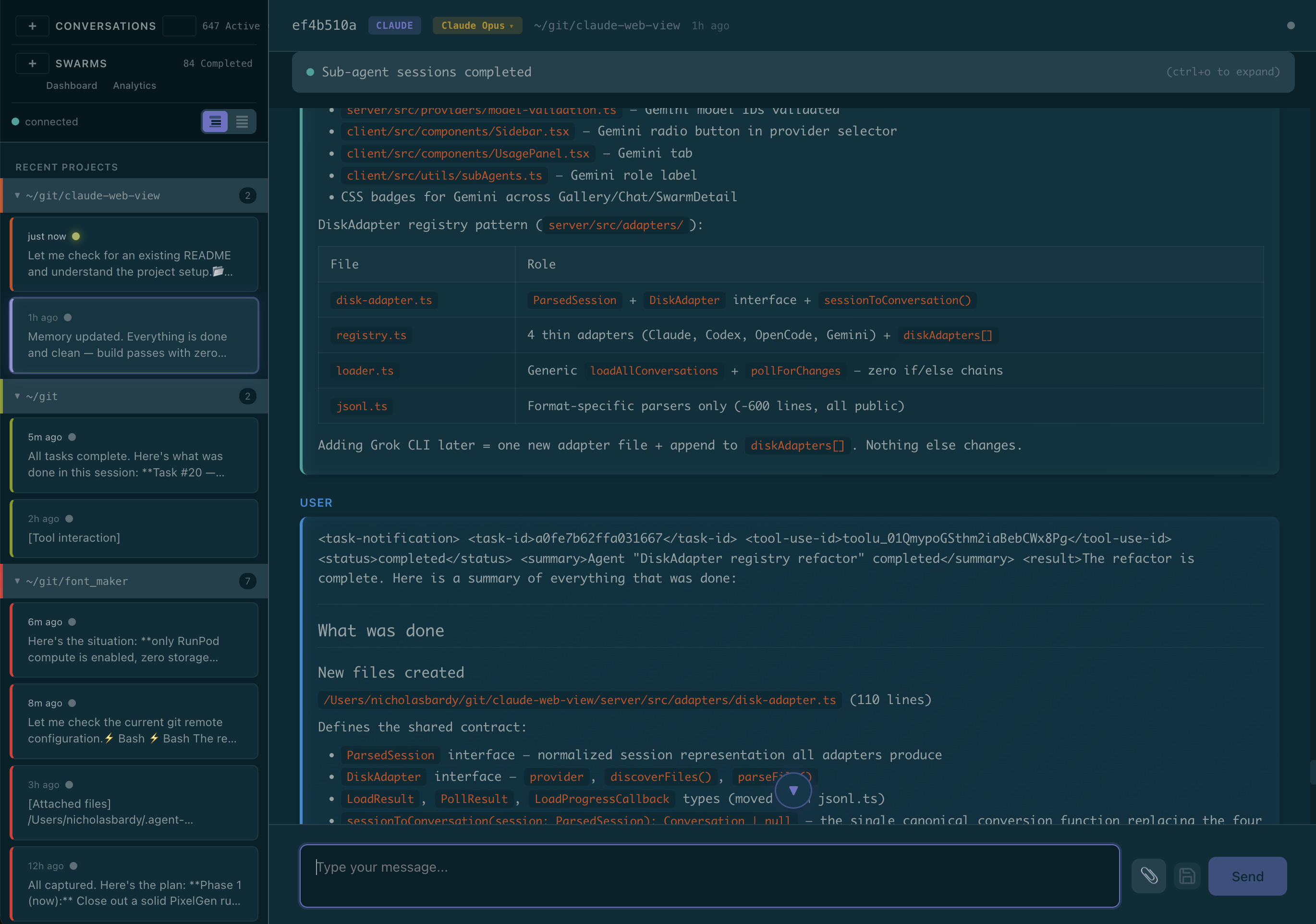Click the green connected status indicator

tap(15, 122)
